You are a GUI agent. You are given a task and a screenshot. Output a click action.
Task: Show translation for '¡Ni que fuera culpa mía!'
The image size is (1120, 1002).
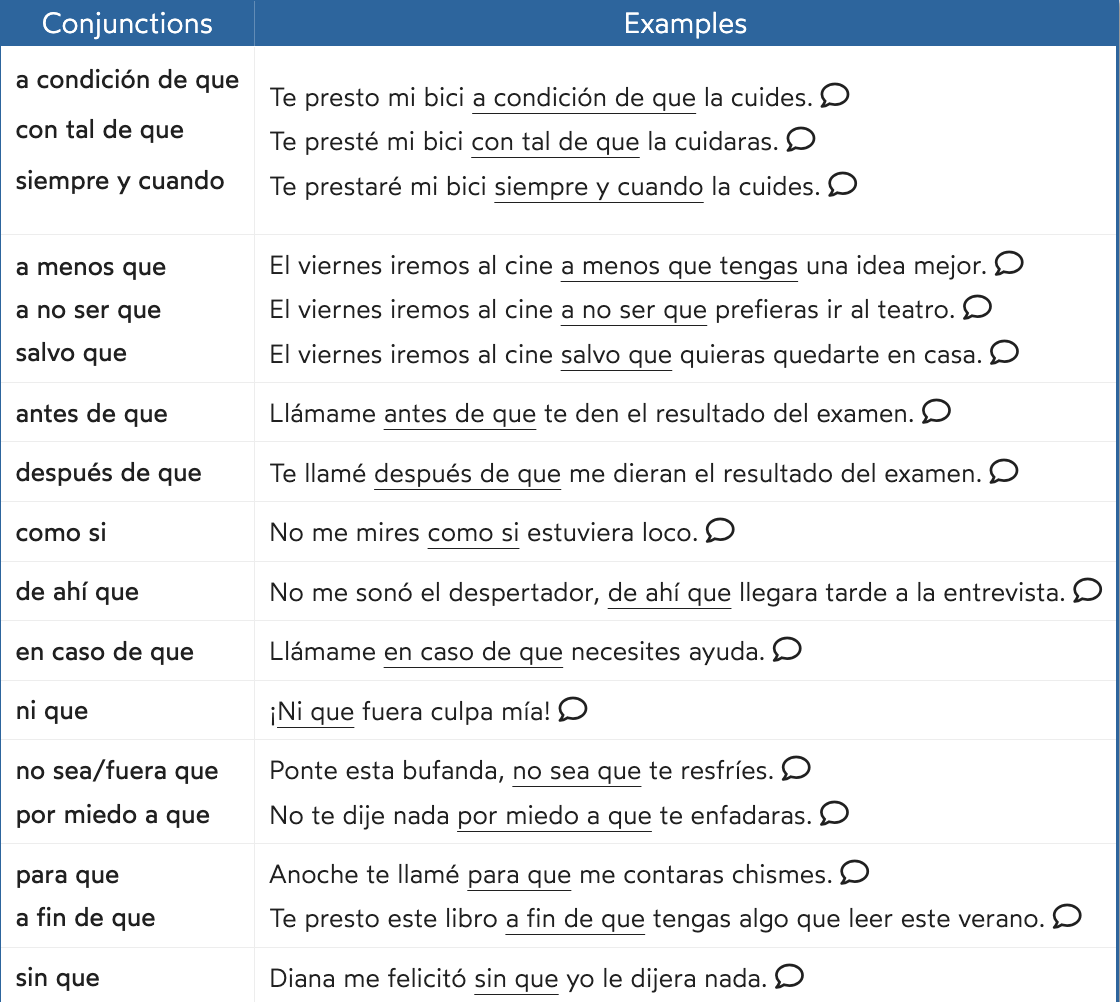573,709
